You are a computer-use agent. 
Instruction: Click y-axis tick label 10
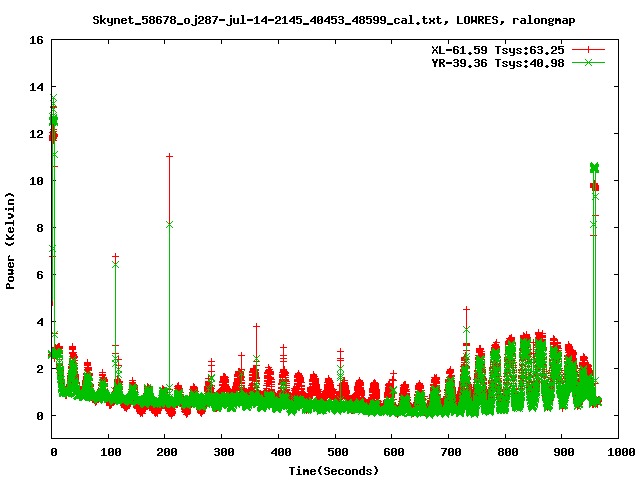(x=36, y=181)
